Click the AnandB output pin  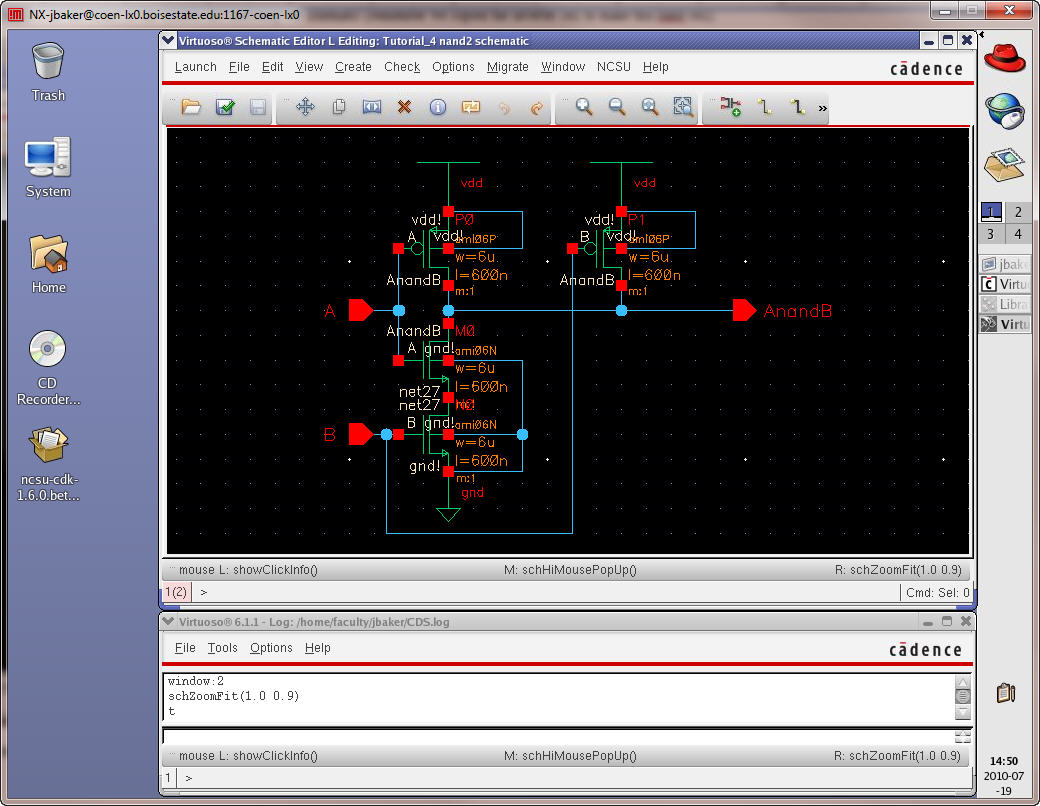point(743,311)
